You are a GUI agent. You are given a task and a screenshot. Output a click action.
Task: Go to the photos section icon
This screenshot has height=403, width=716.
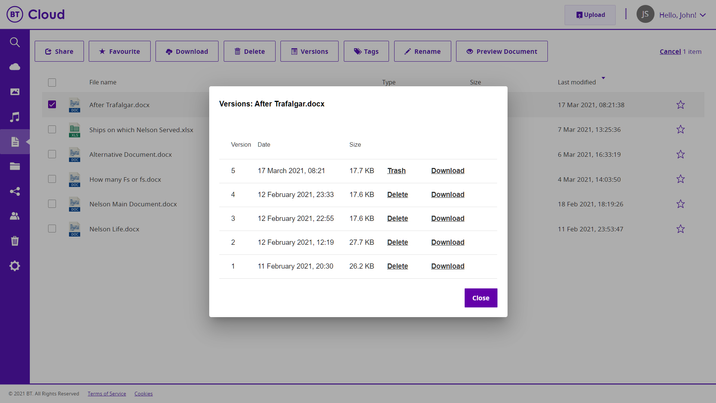pyautogui.click(x=15, y=92)
